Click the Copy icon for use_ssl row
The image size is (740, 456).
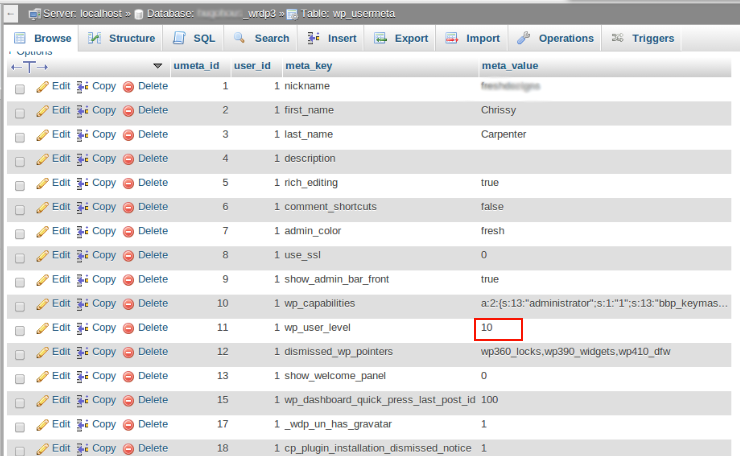coord(83,256)
